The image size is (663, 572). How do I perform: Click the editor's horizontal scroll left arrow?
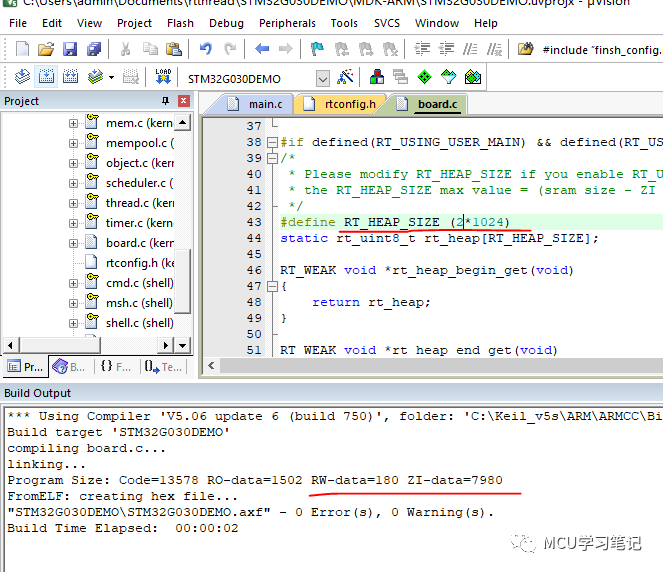(x=211, y=366)
